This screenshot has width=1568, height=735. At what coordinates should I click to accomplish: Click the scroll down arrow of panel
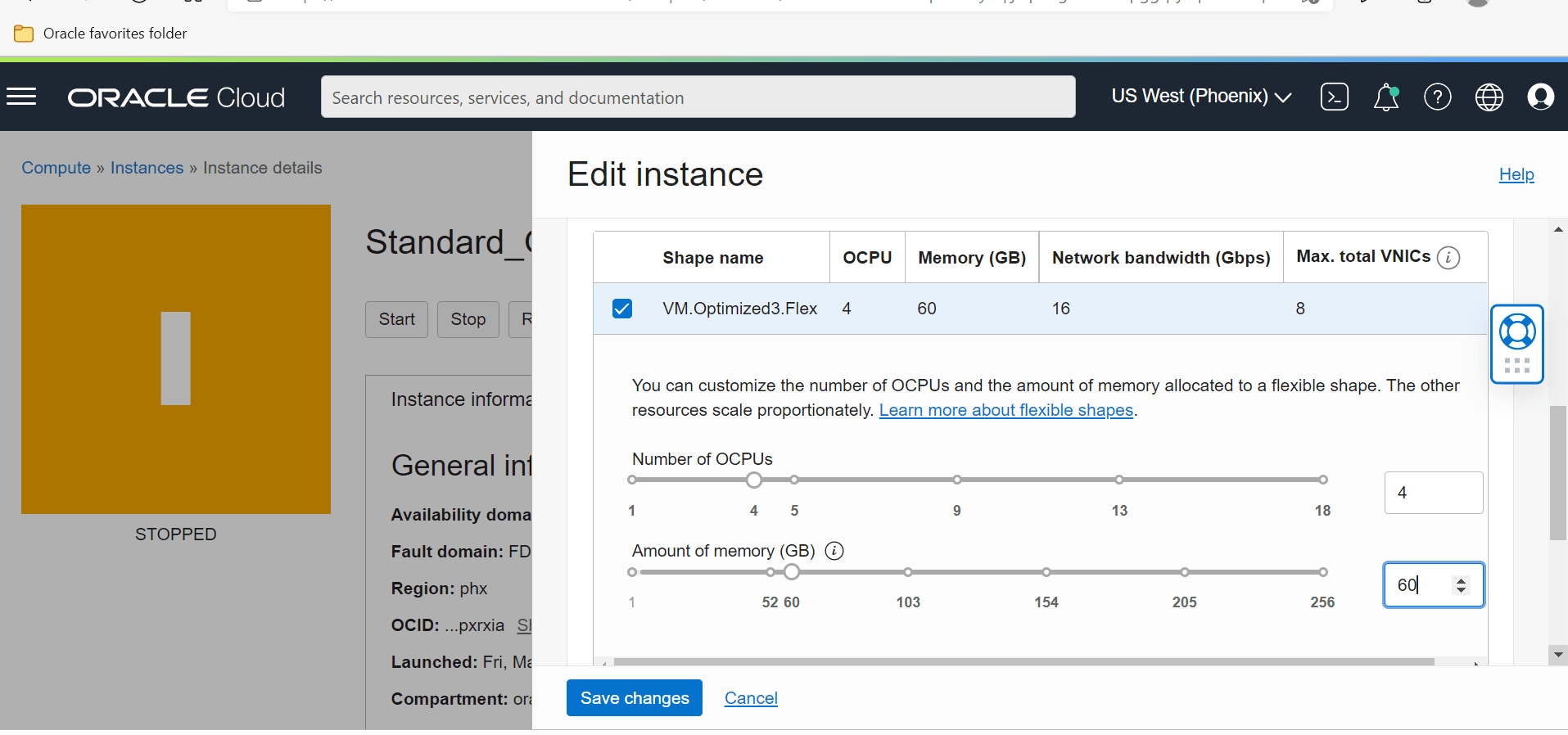coord(1558,655)
